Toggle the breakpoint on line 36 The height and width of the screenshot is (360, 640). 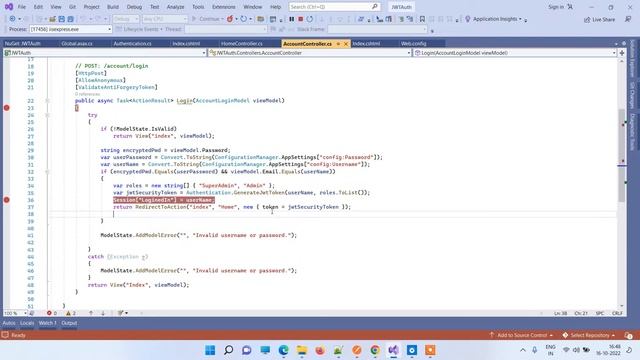7,200
